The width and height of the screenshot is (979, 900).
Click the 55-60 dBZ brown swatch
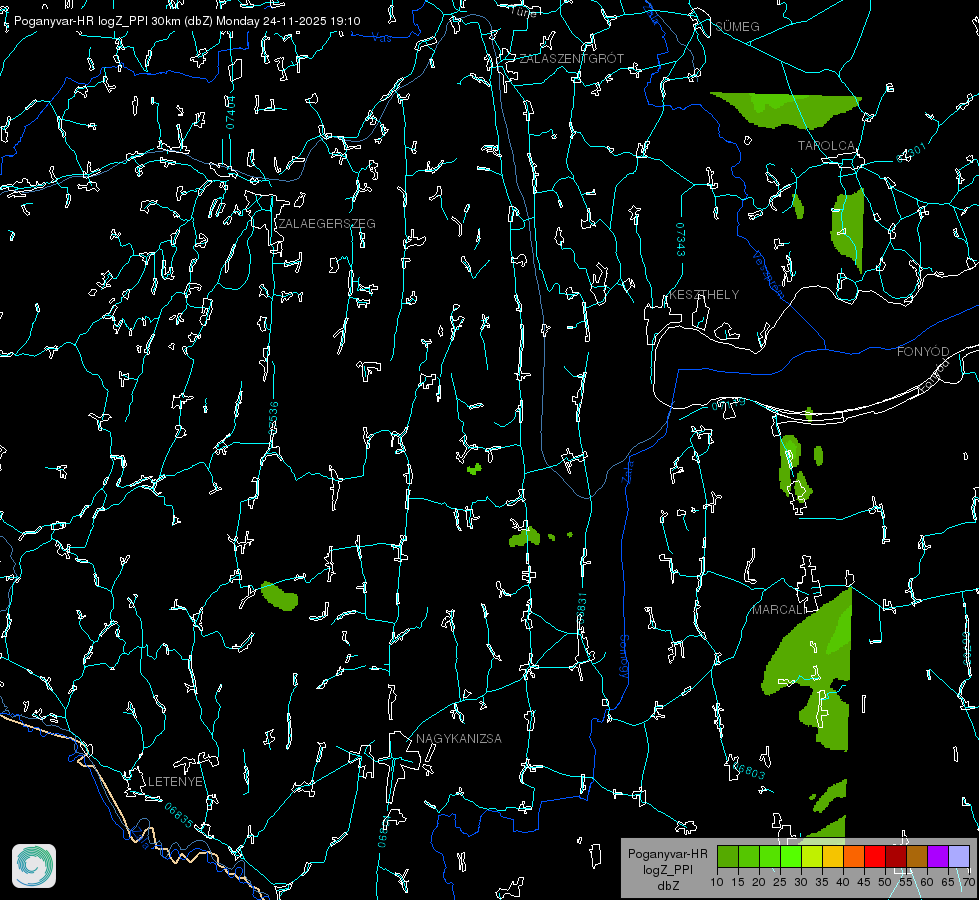click(917, 857)
